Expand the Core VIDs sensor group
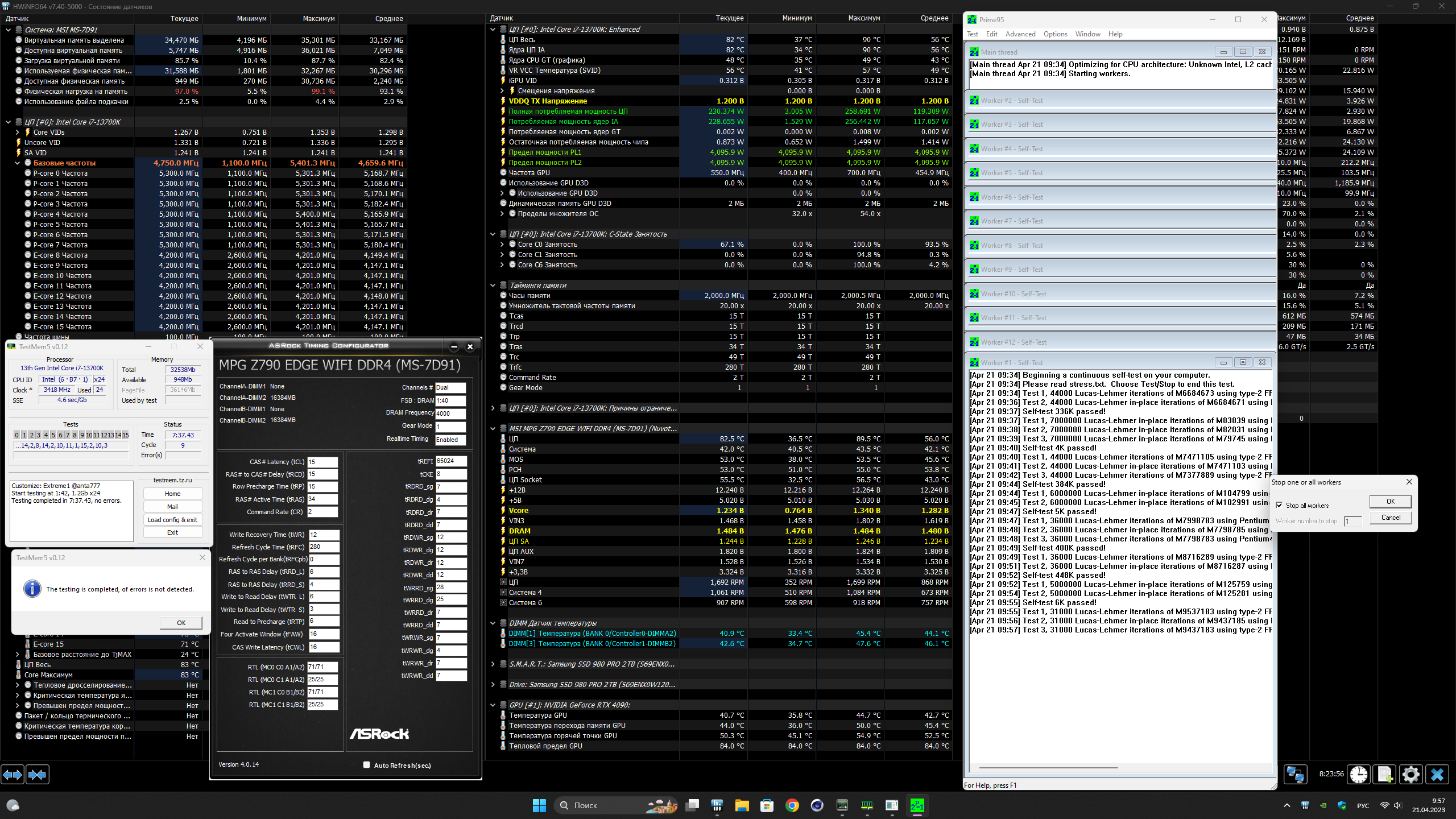This screenshot has width=1456, height=819. pyautogui.click(x=18, y=133)
